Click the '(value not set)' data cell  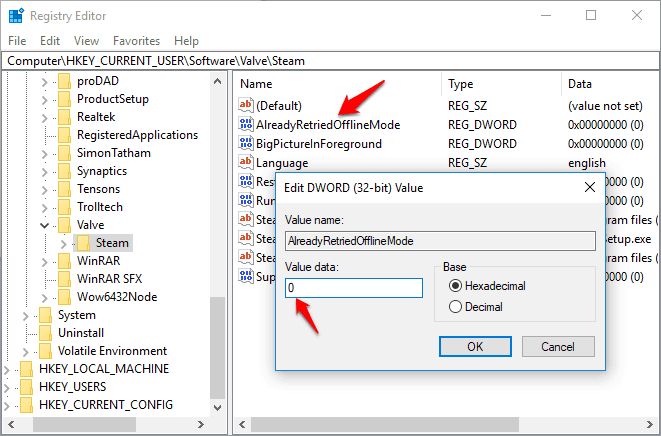pyautogui.click(x=605, y=106)
